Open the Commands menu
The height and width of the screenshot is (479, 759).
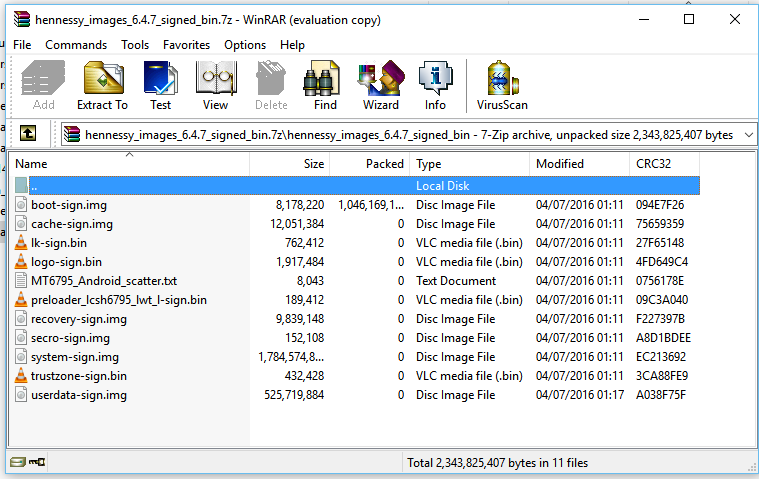pyautogui.click(x=76, y=45)
